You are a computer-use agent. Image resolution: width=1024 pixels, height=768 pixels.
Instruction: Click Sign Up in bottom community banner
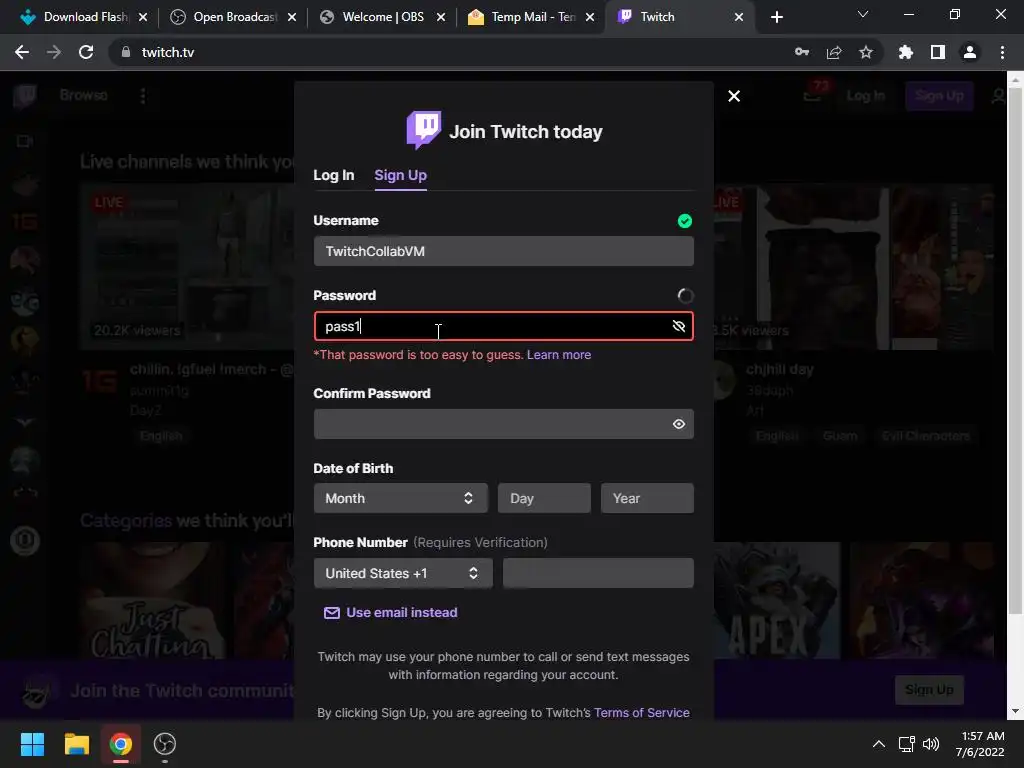(x=929, y=690)
